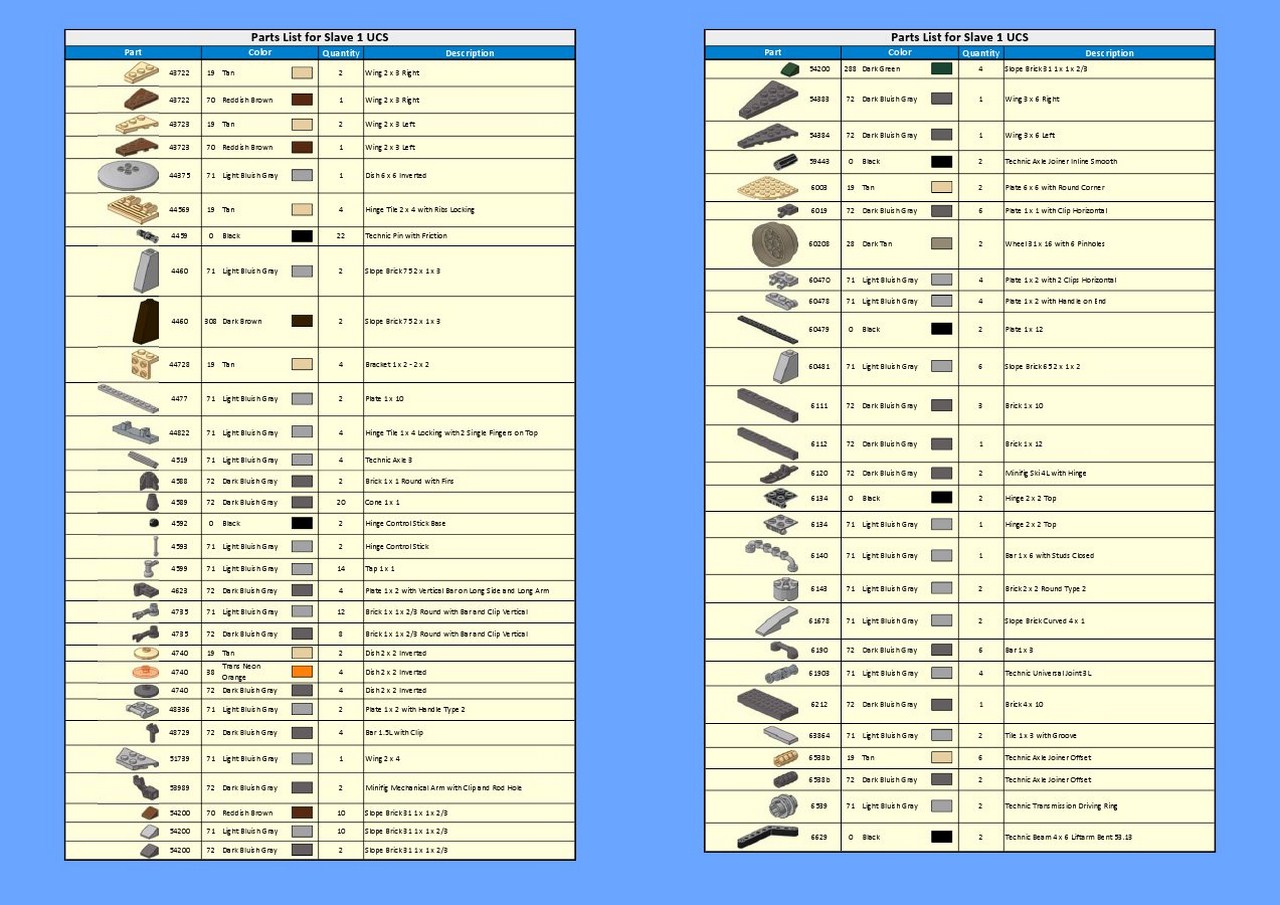Select the black Plate 1 x 12 part image
The height and width of the screenshot is (905, 1280).
(768, 328)
